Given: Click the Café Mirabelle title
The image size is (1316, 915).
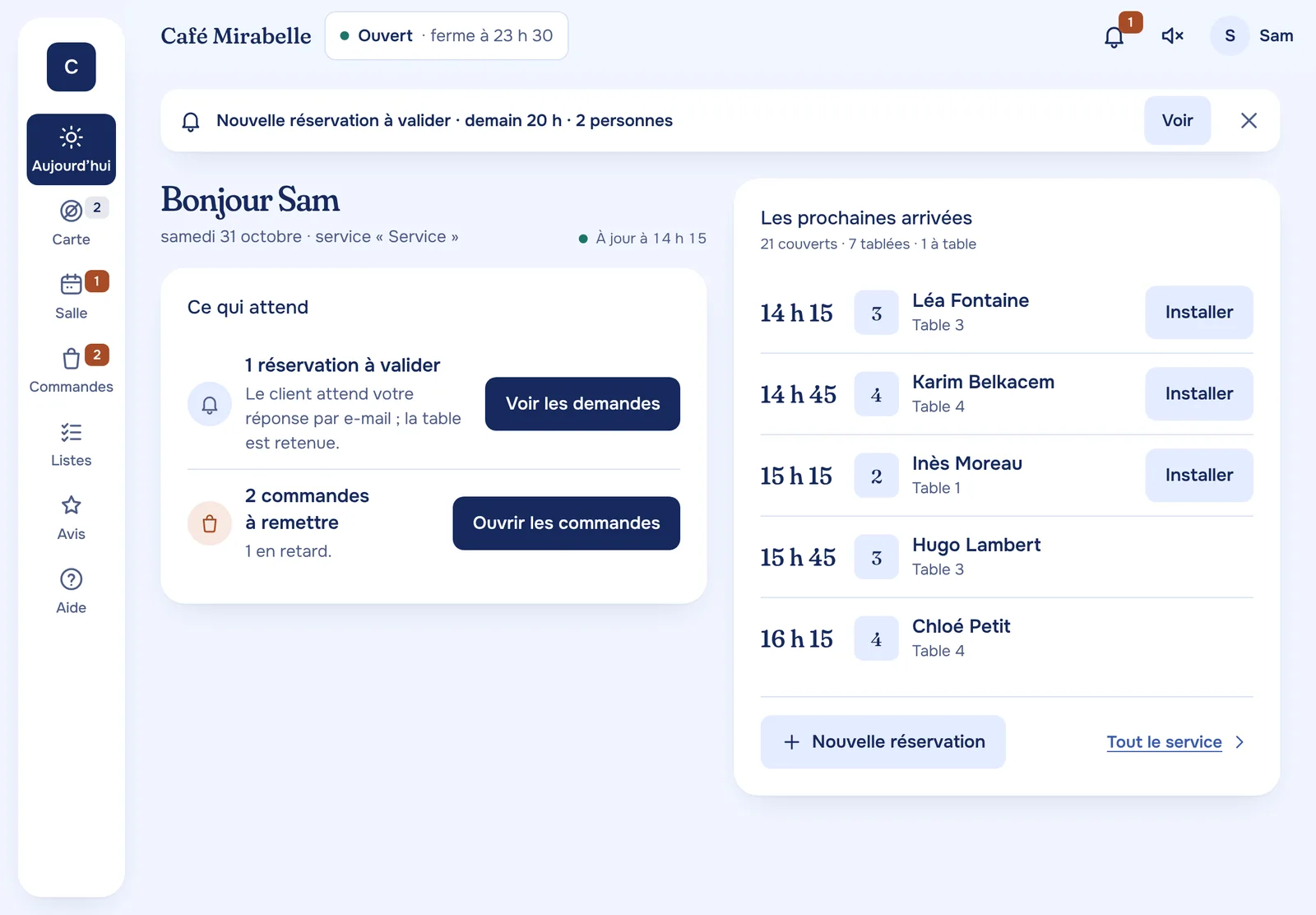Looking at the screenshot, I should [x=236, y=36].
